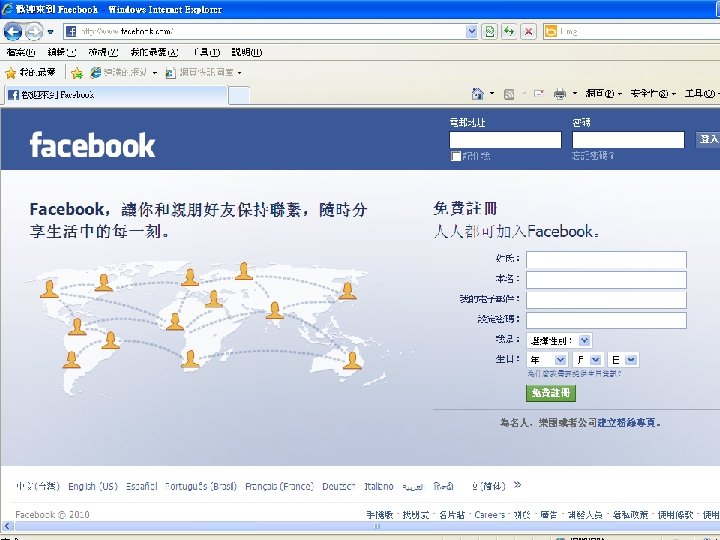720x540 pixels.
Task: Expand the Home button dropdown arrow
Action: point(492,94)
